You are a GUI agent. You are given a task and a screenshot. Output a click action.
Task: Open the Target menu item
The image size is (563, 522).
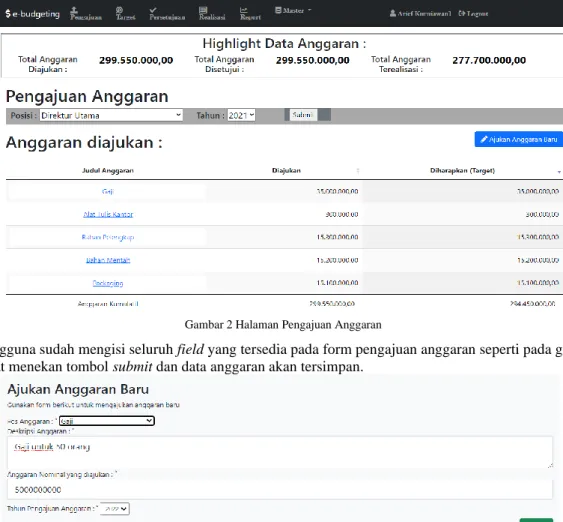pyautogui.click(x=126, y=14)
